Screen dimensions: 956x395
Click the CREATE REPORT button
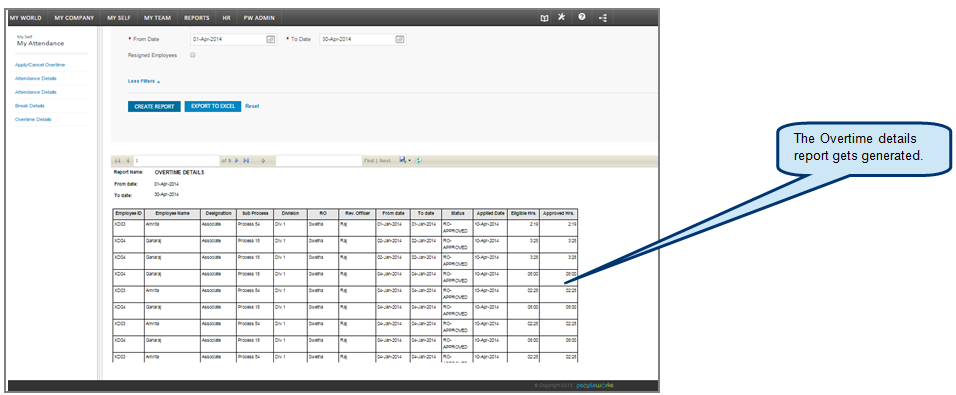(154, 106)
